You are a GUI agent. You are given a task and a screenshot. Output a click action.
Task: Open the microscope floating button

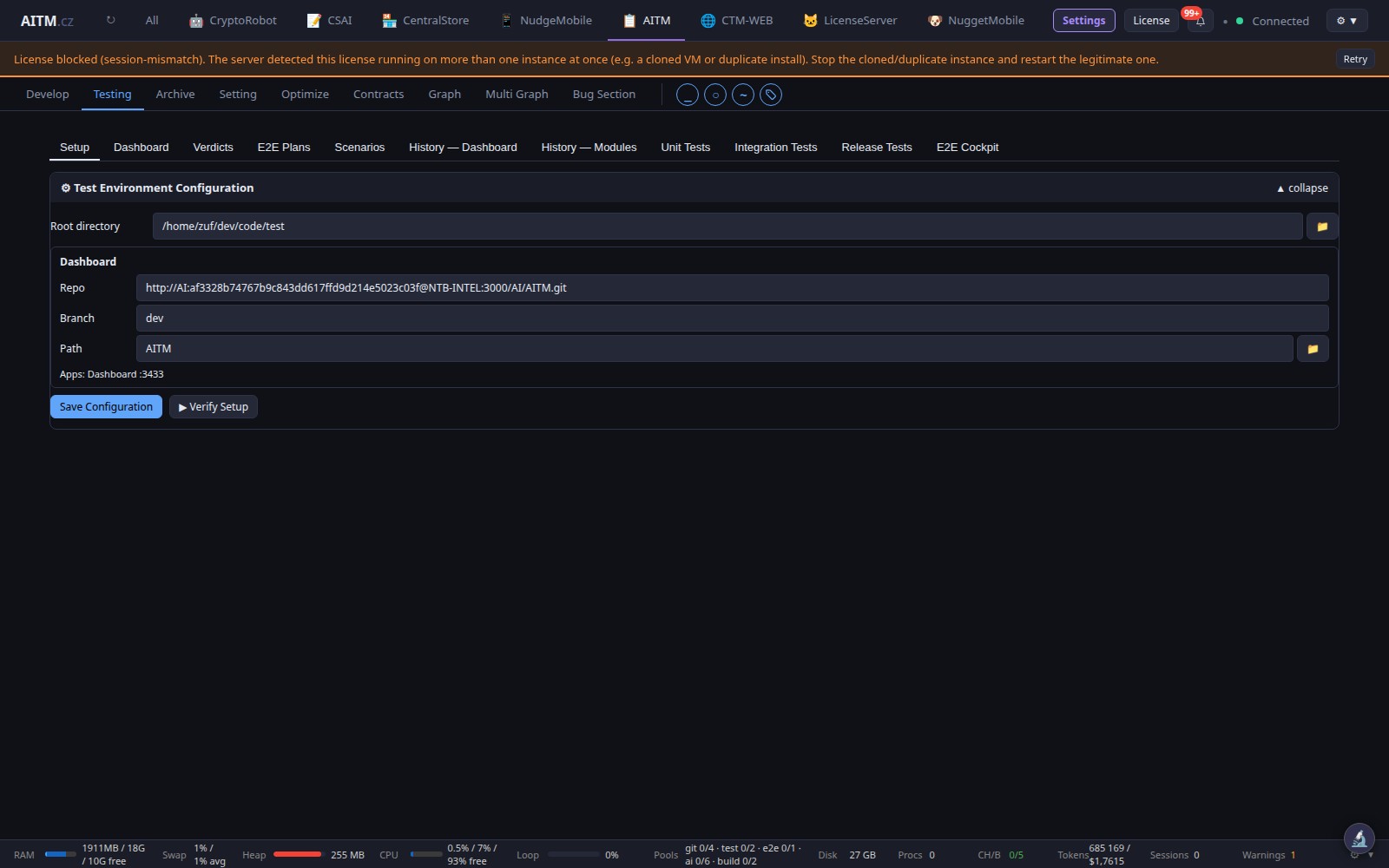click(x=1359, y=838)
